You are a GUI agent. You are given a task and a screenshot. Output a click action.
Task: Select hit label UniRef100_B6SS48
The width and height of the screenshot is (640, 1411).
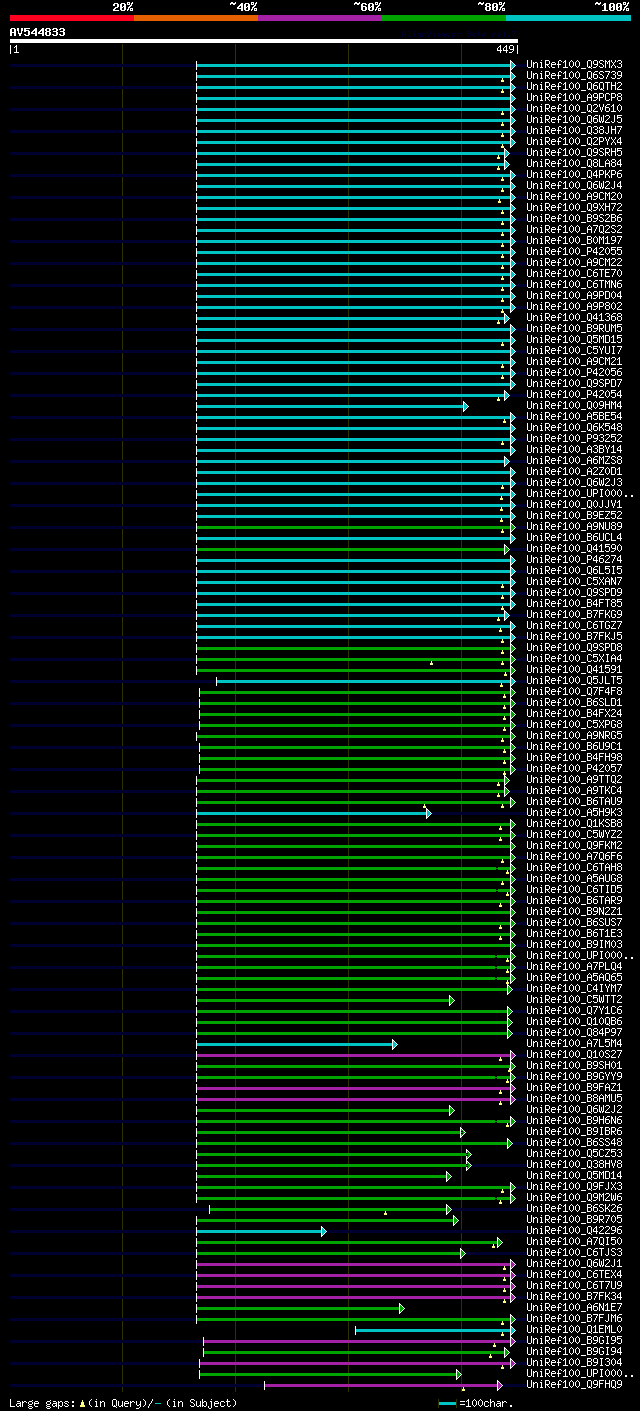573,1142
